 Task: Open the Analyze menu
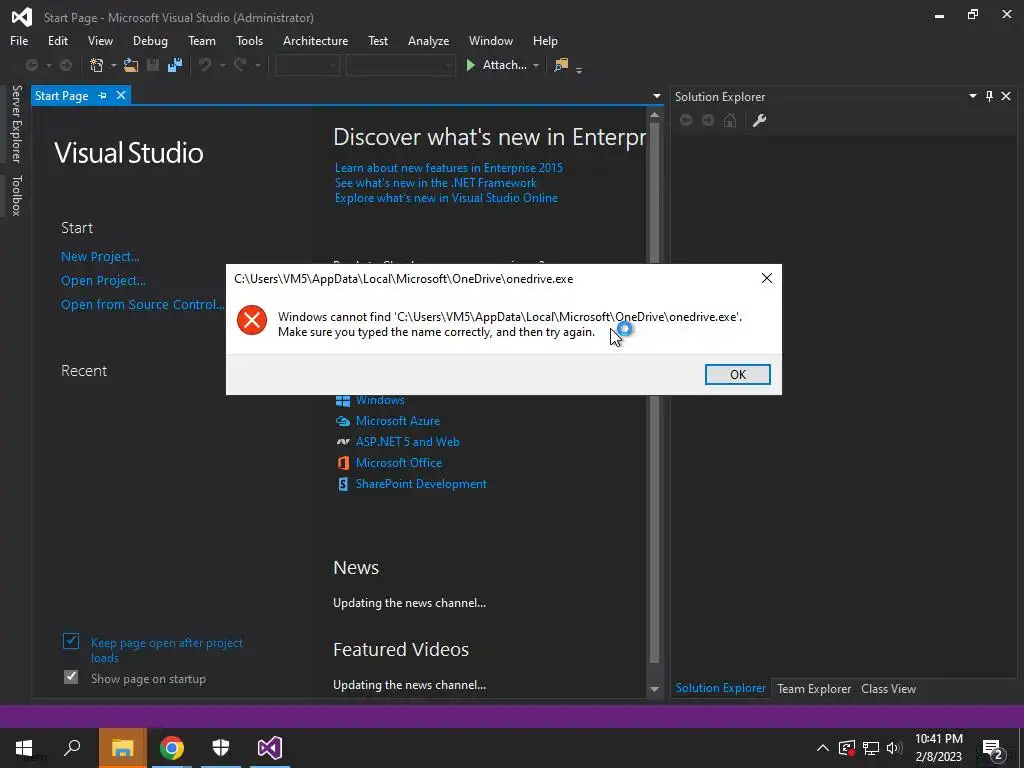(x=428, y=40)
